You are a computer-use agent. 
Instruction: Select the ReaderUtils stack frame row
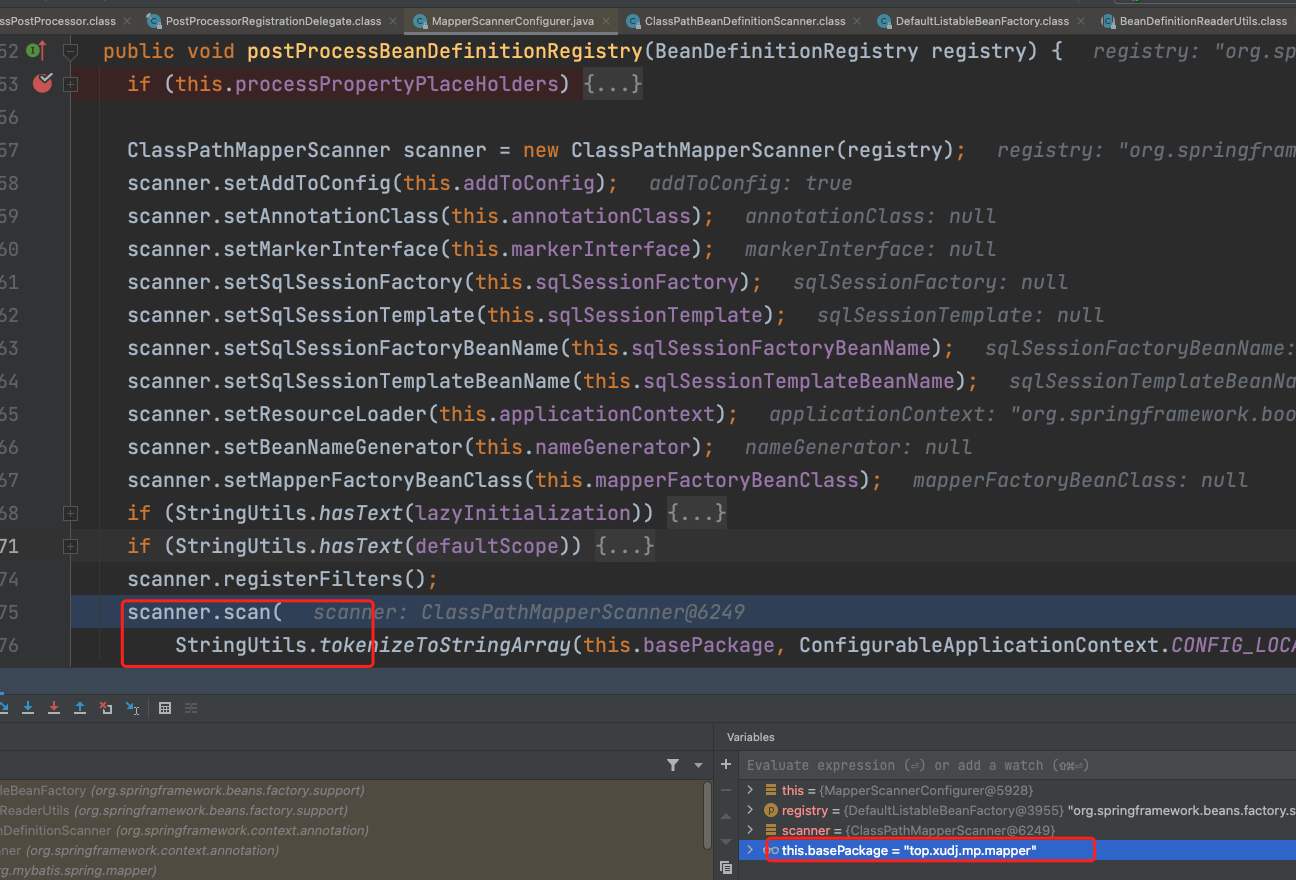[350, 810]
